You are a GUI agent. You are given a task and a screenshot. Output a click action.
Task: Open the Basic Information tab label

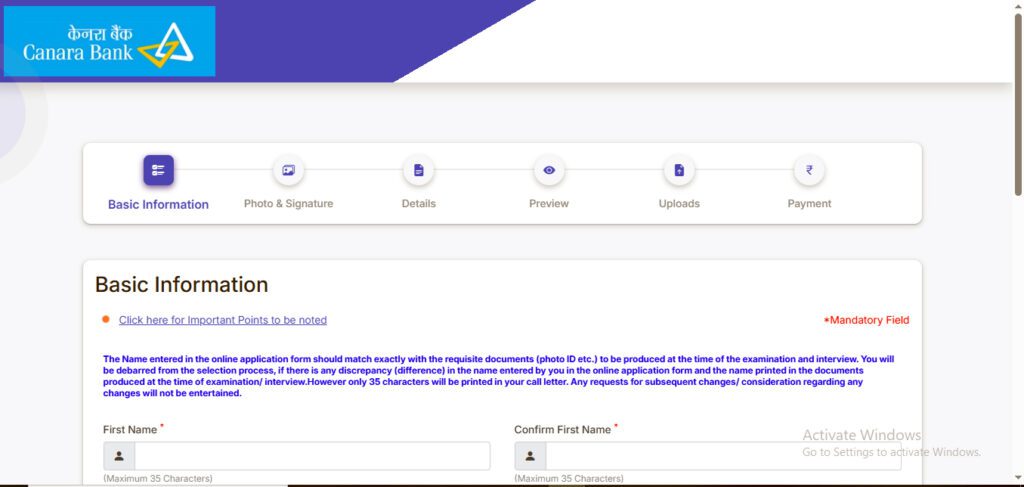coord(158,204)
